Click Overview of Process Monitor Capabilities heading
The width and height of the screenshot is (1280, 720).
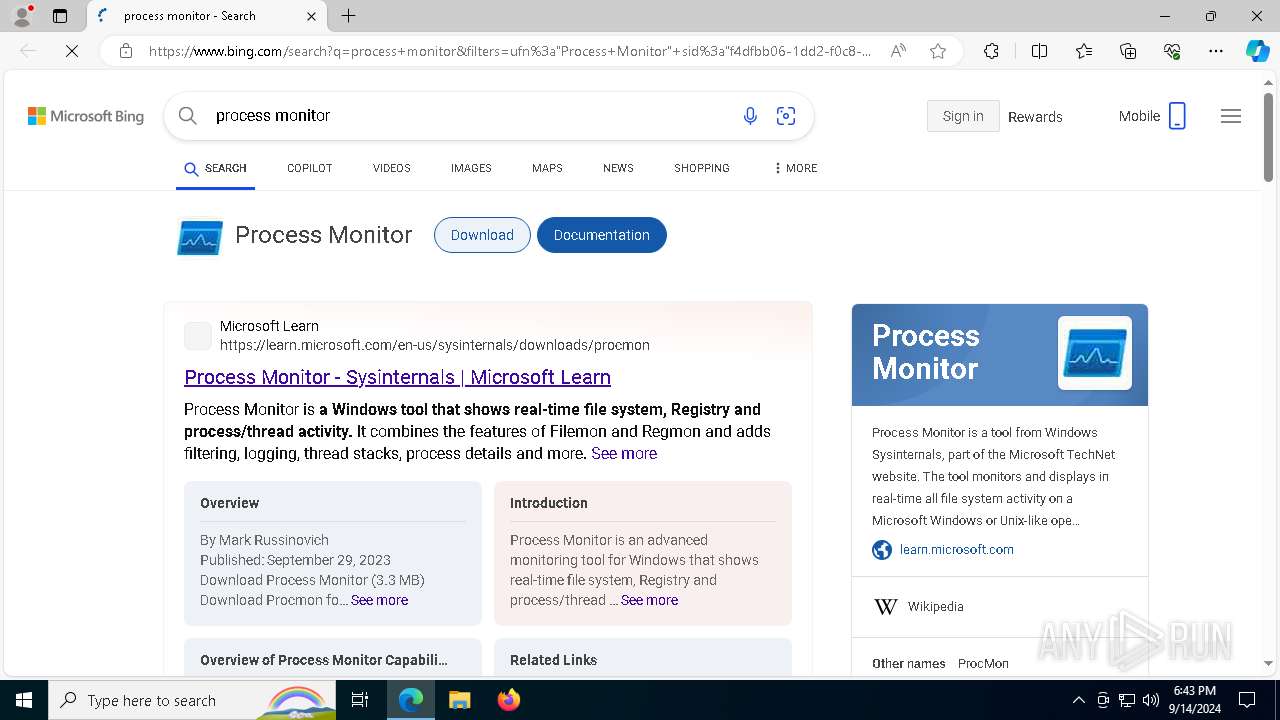(324, 660)
